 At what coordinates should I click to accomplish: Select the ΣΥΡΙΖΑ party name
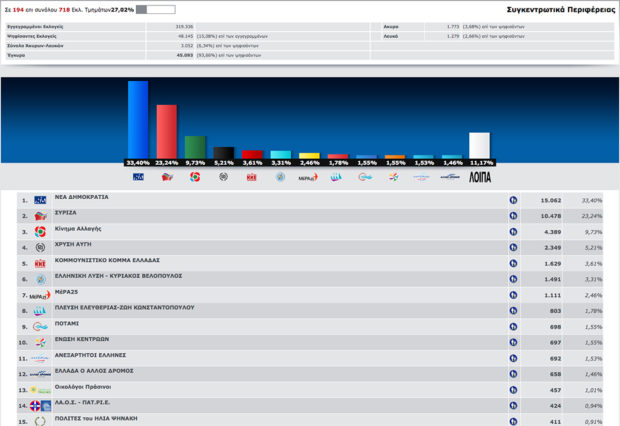coord(66,213)
